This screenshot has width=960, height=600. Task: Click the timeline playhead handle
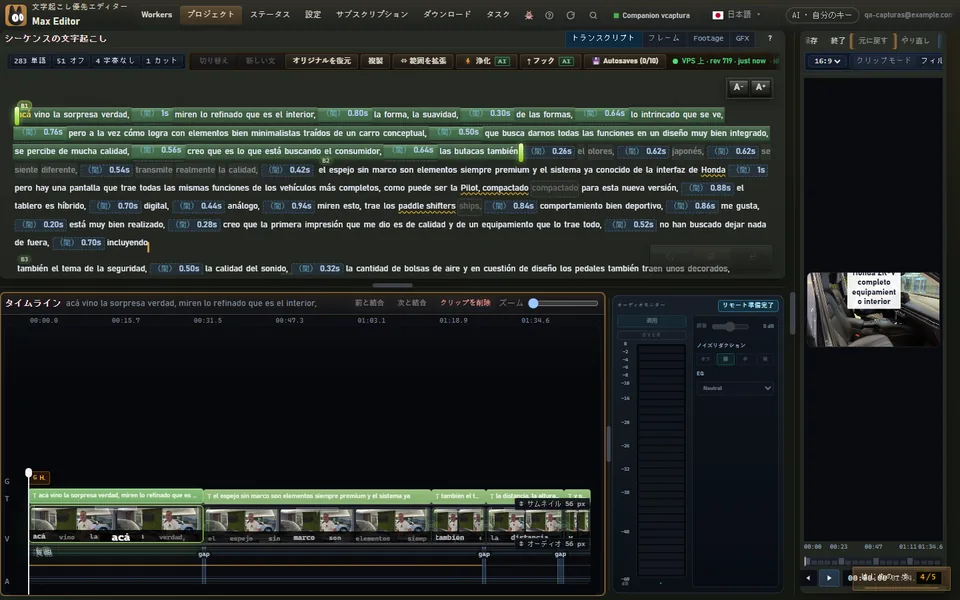(29, 473)
